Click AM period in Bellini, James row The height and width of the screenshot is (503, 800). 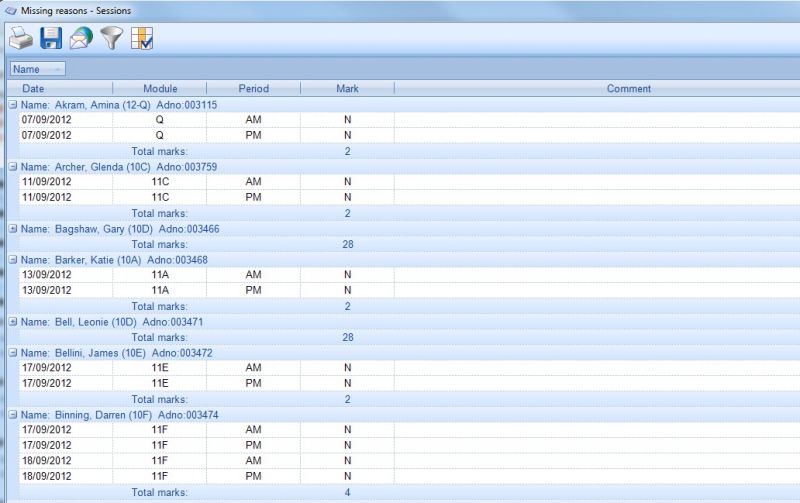coord(254,367)
